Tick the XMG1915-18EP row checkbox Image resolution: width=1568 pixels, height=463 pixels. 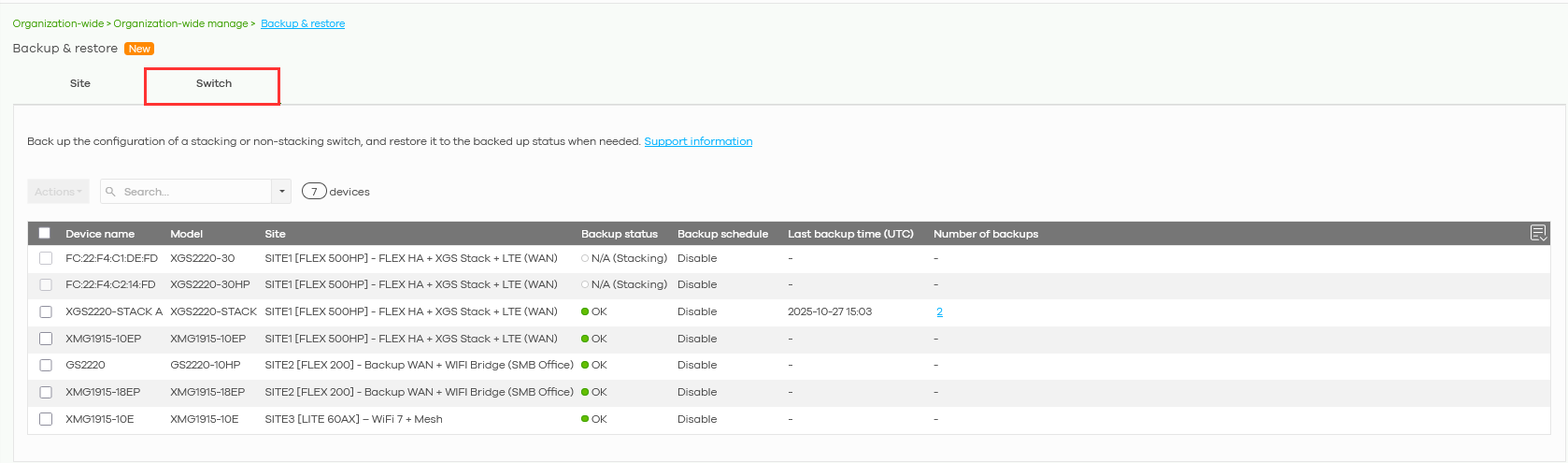(x=46, y=392)
